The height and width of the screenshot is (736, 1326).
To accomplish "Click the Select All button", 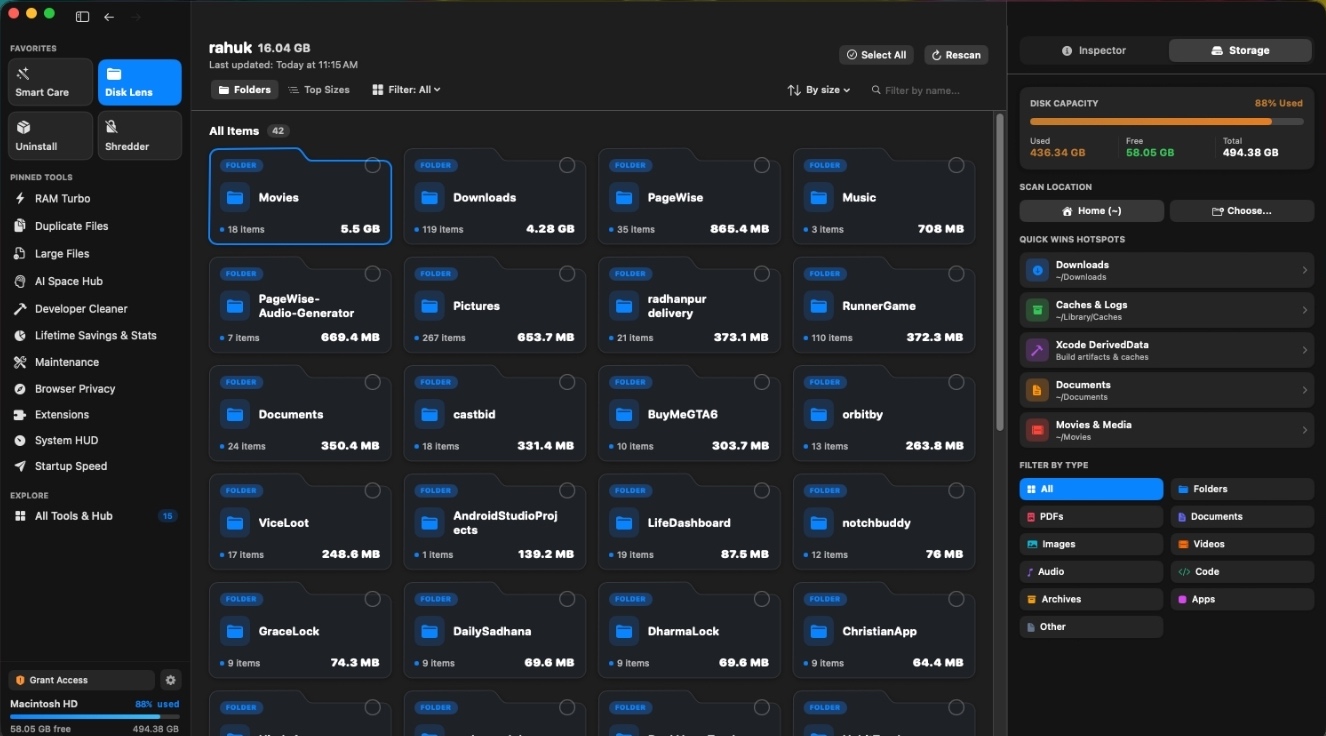I will 876,55.
